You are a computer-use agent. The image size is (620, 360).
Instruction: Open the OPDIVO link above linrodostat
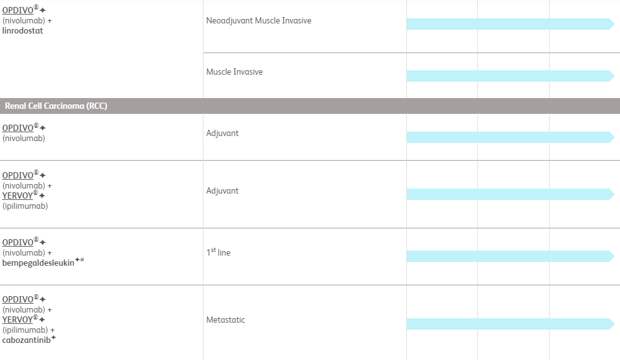18,10
